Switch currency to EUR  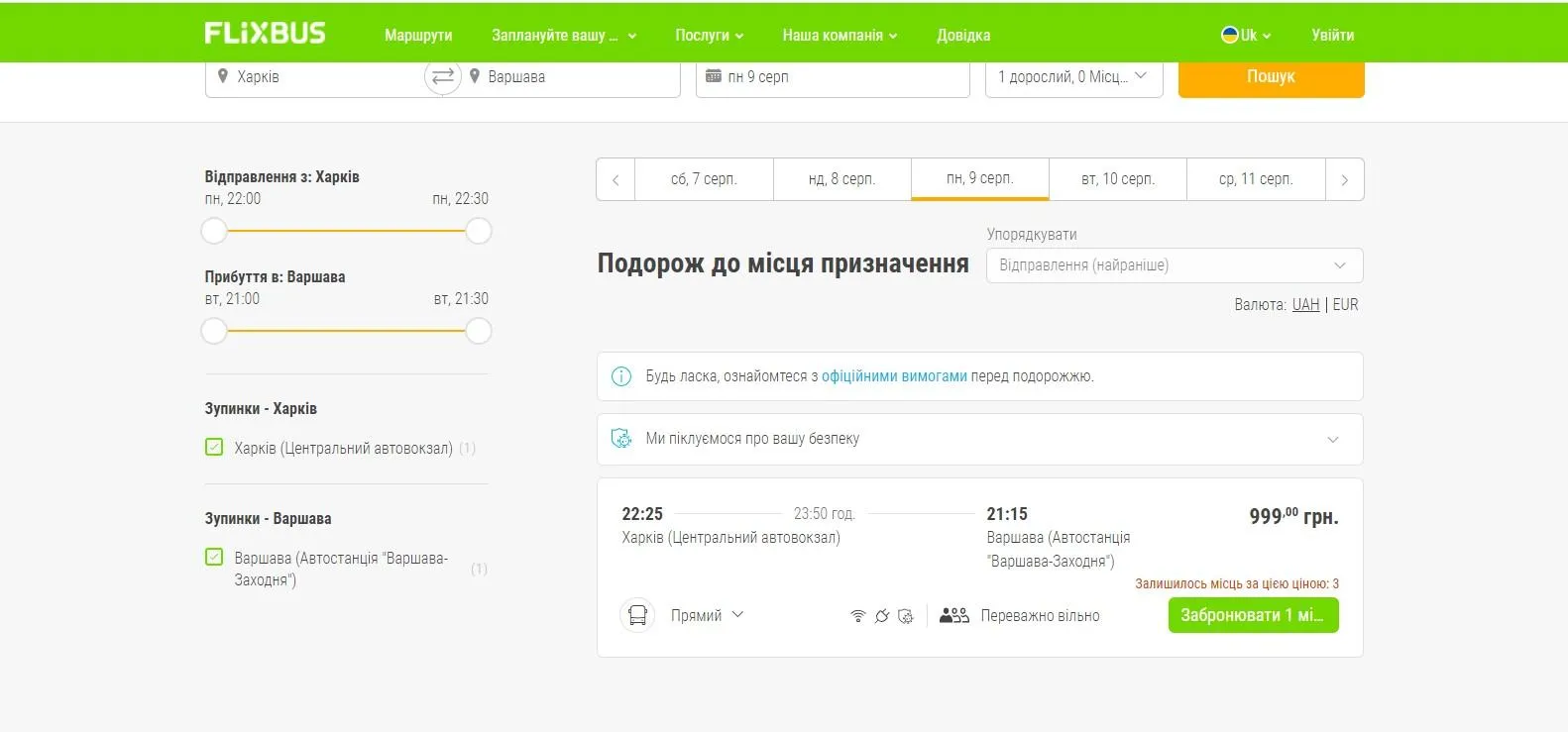pos(1345,305)
